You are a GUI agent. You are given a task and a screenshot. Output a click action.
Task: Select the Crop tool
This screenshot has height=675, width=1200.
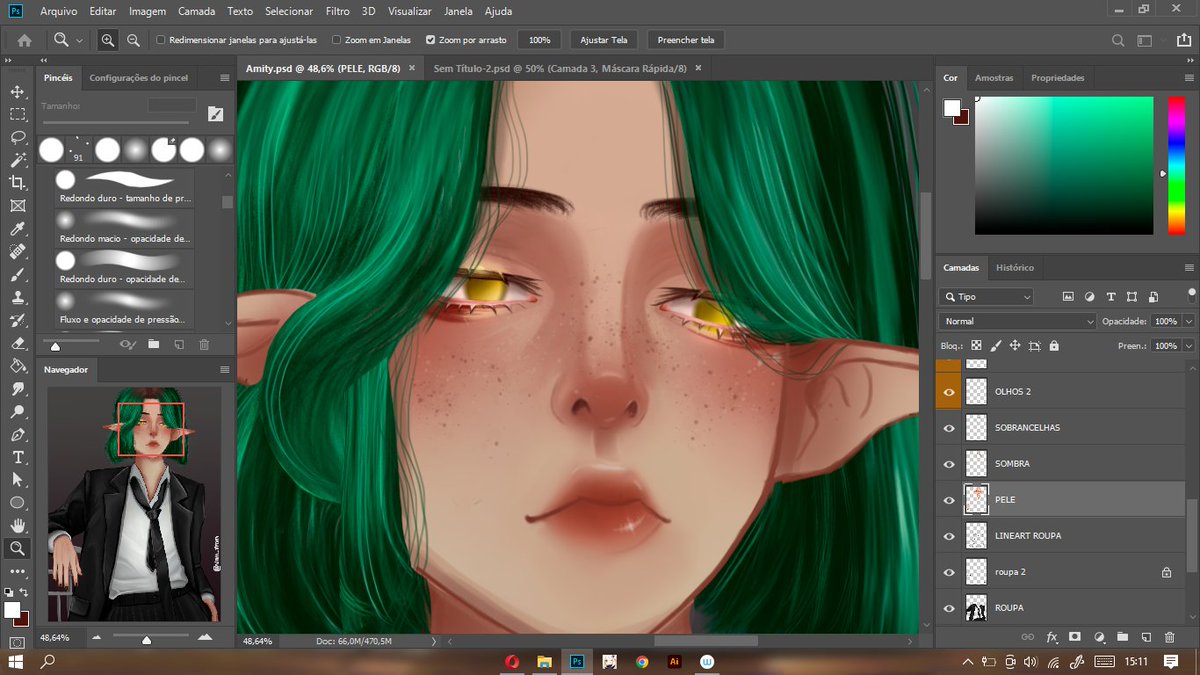(x=17, y=182)
